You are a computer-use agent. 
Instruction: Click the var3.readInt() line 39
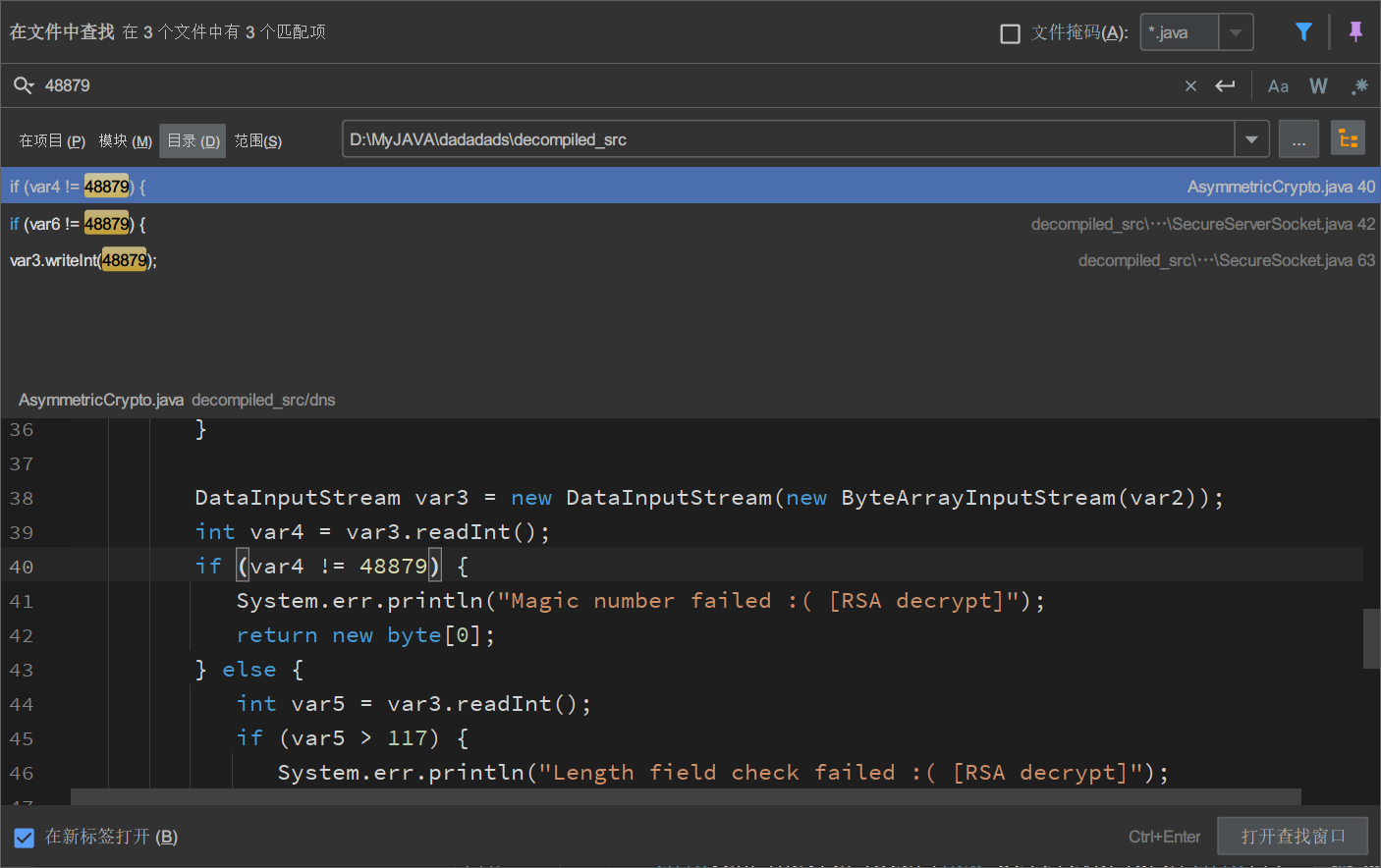[x=372, y=532]
